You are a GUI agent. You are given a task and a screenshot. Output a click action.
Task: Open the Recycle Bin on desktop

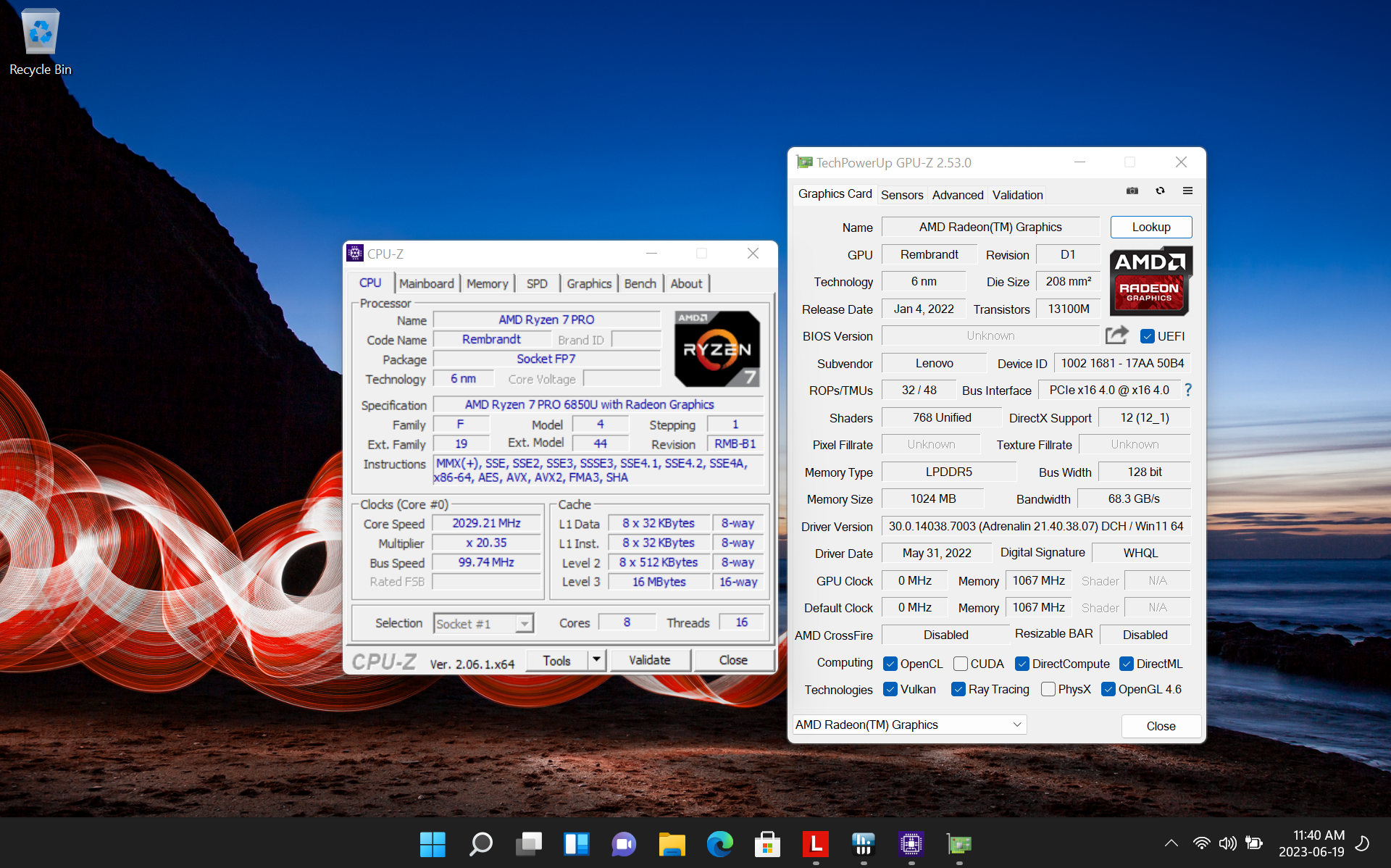click(41, 42)
